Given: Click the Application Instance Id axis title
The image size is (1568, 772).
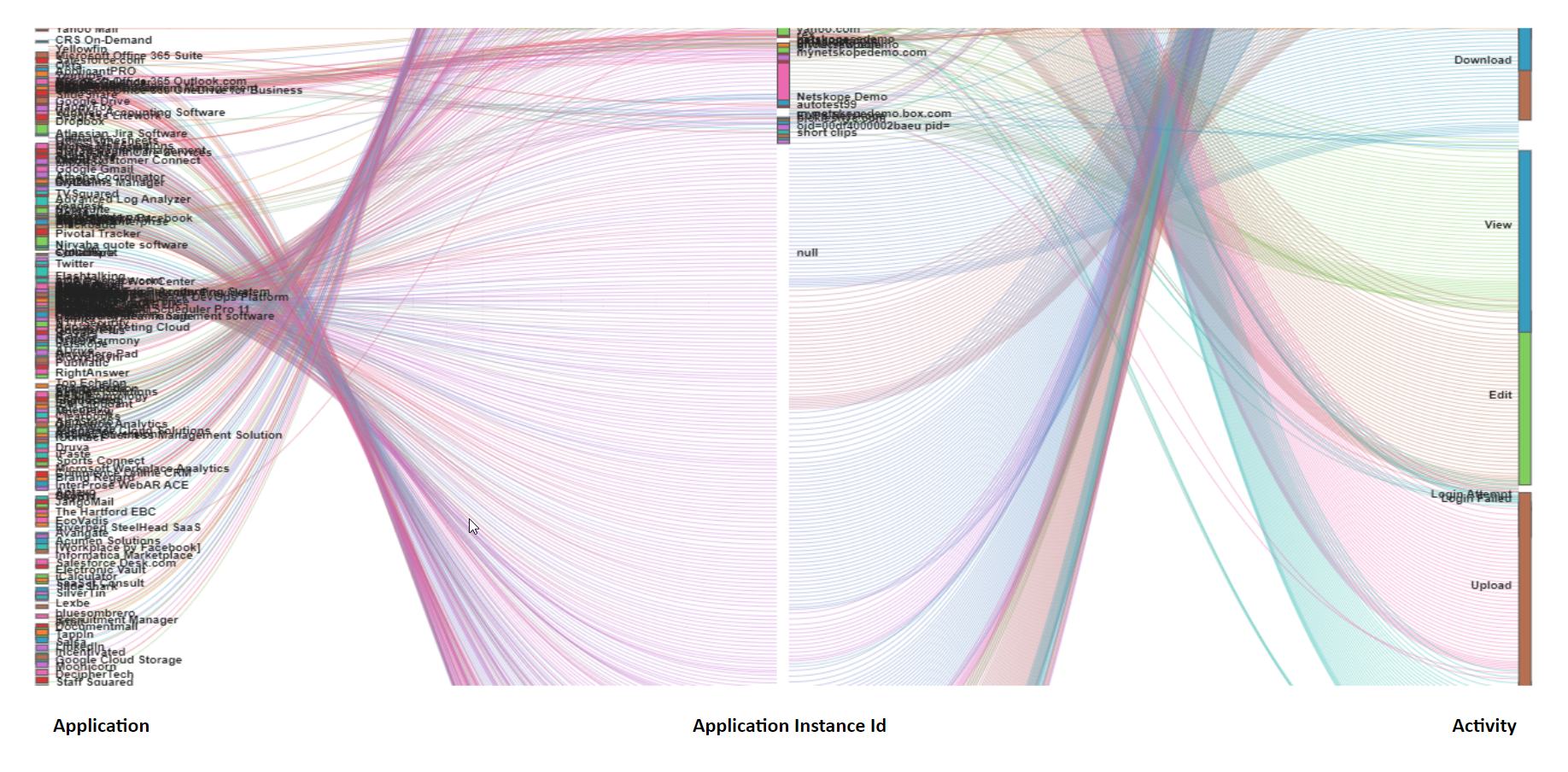Looking at the screenshot, I should 788,725.
